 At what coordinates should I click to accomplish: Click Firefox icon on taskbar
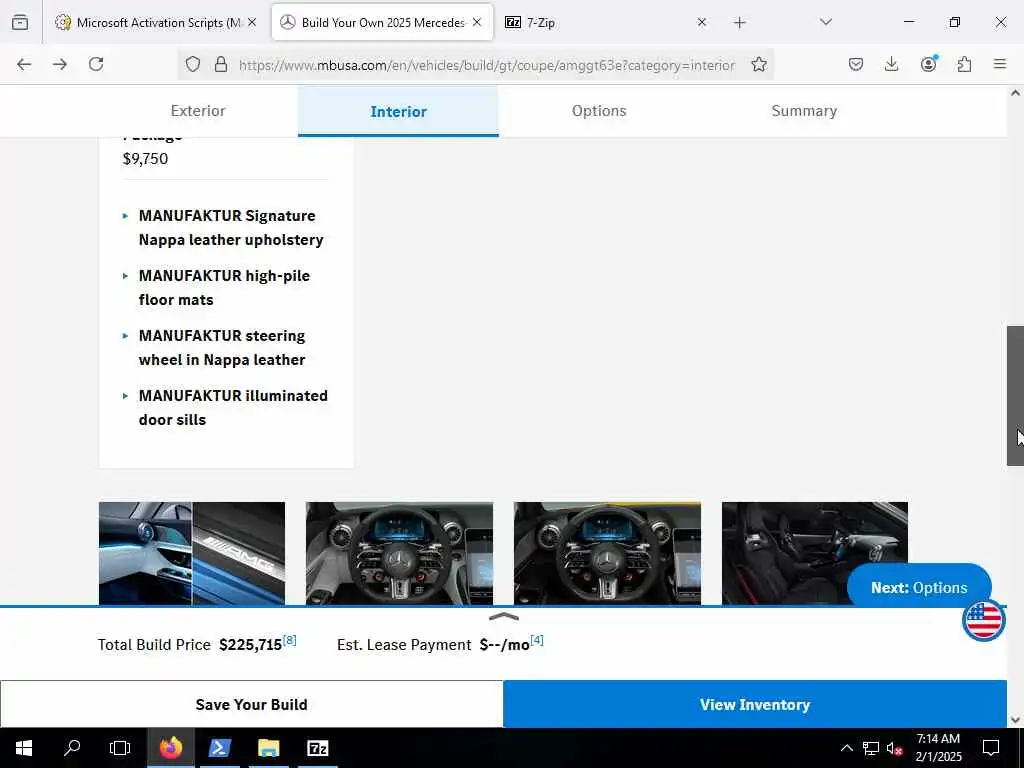tap(170, 748)
